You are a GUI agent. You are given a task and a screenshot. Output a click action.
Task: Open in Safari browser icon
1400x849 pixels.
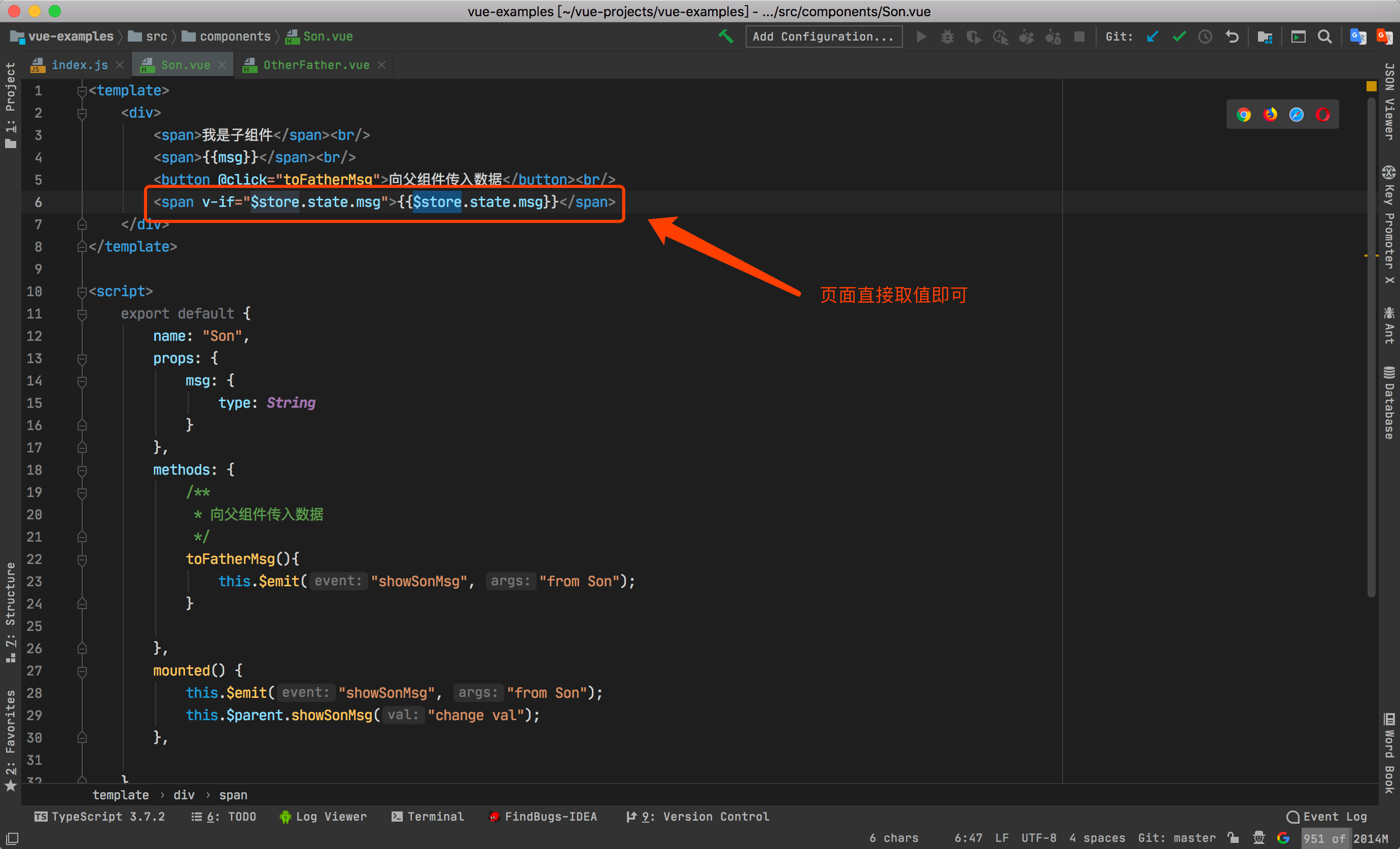coord(1297,115)
